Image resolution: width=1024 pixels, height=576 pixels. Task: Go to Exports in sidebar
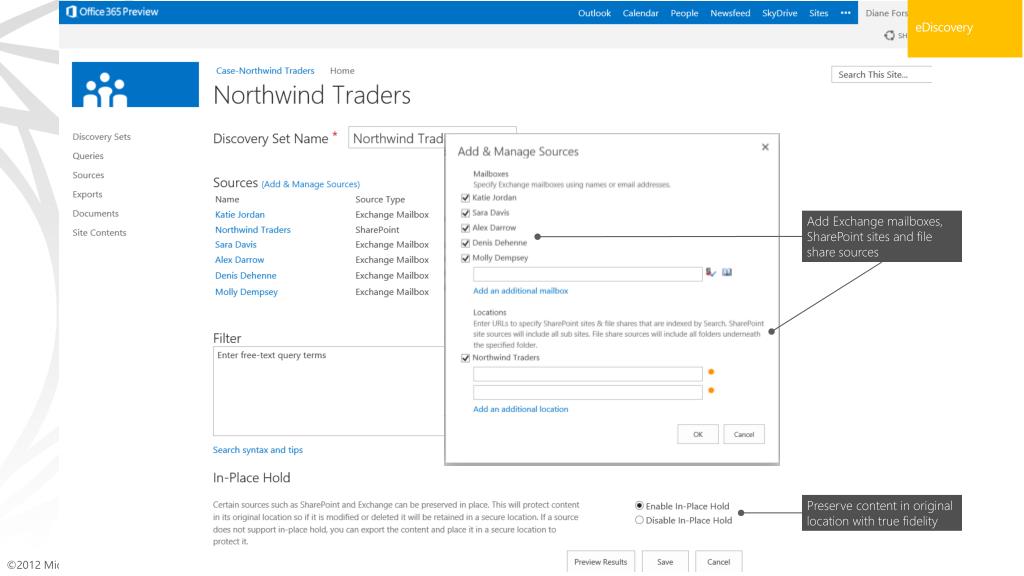coord(88,194)
